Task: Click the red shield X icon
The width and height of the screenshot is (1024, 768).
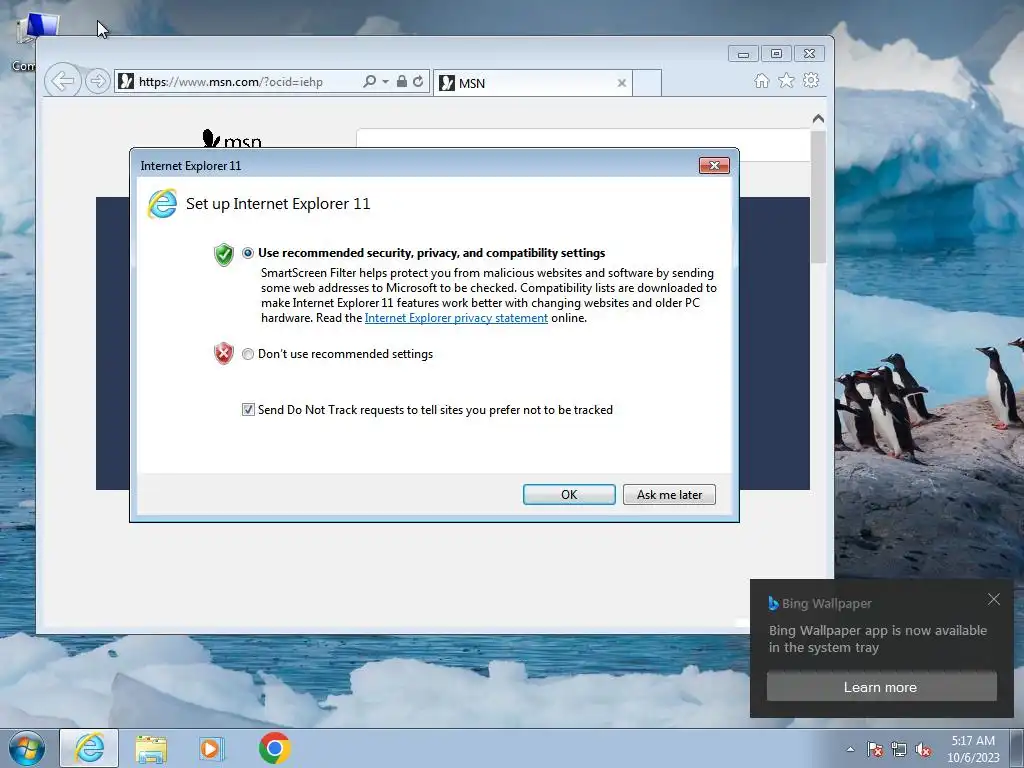Action: 224,353
